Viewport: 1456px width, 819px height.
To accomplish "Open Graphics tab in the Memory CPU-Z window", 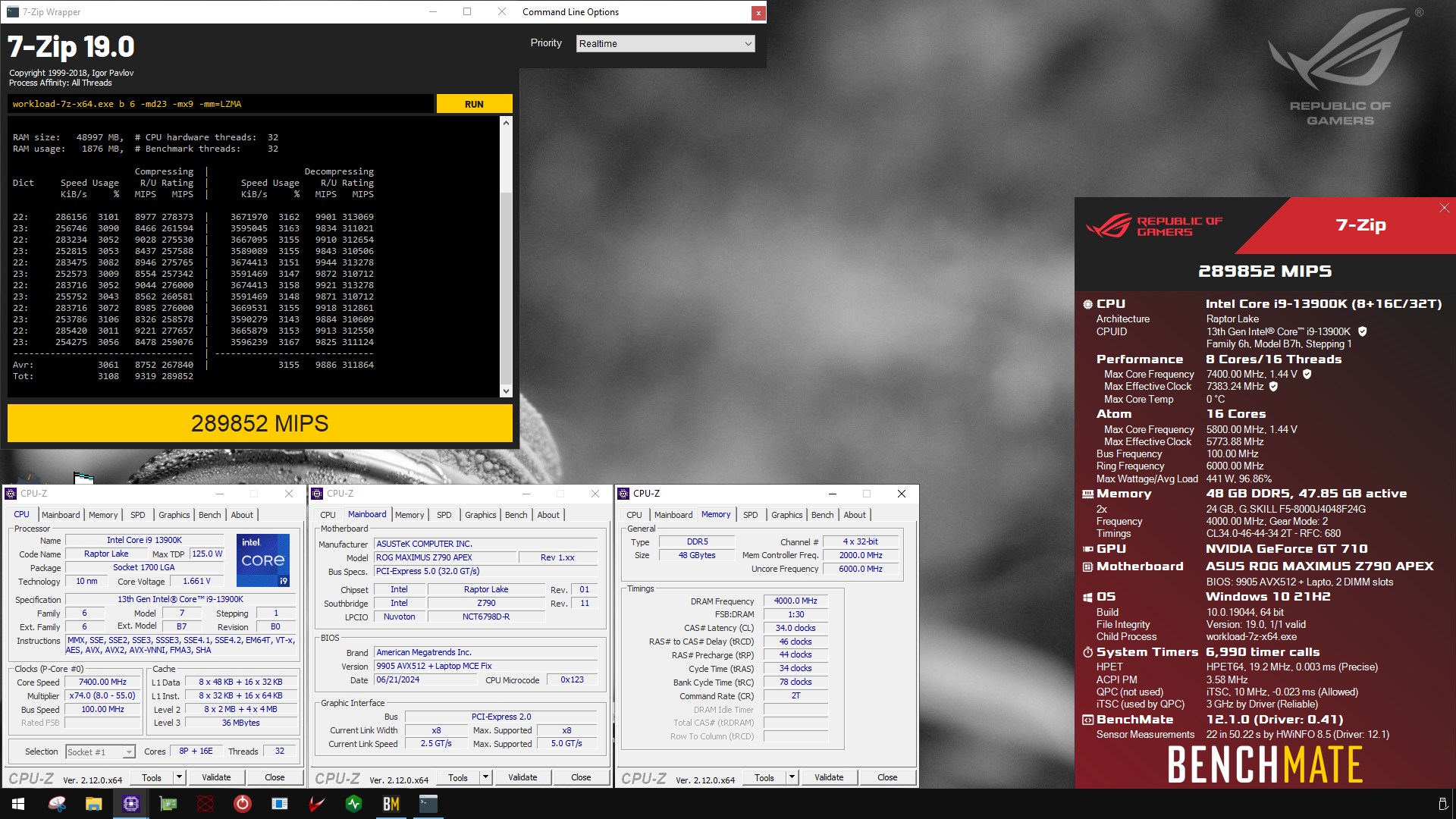I will [786, 515].
